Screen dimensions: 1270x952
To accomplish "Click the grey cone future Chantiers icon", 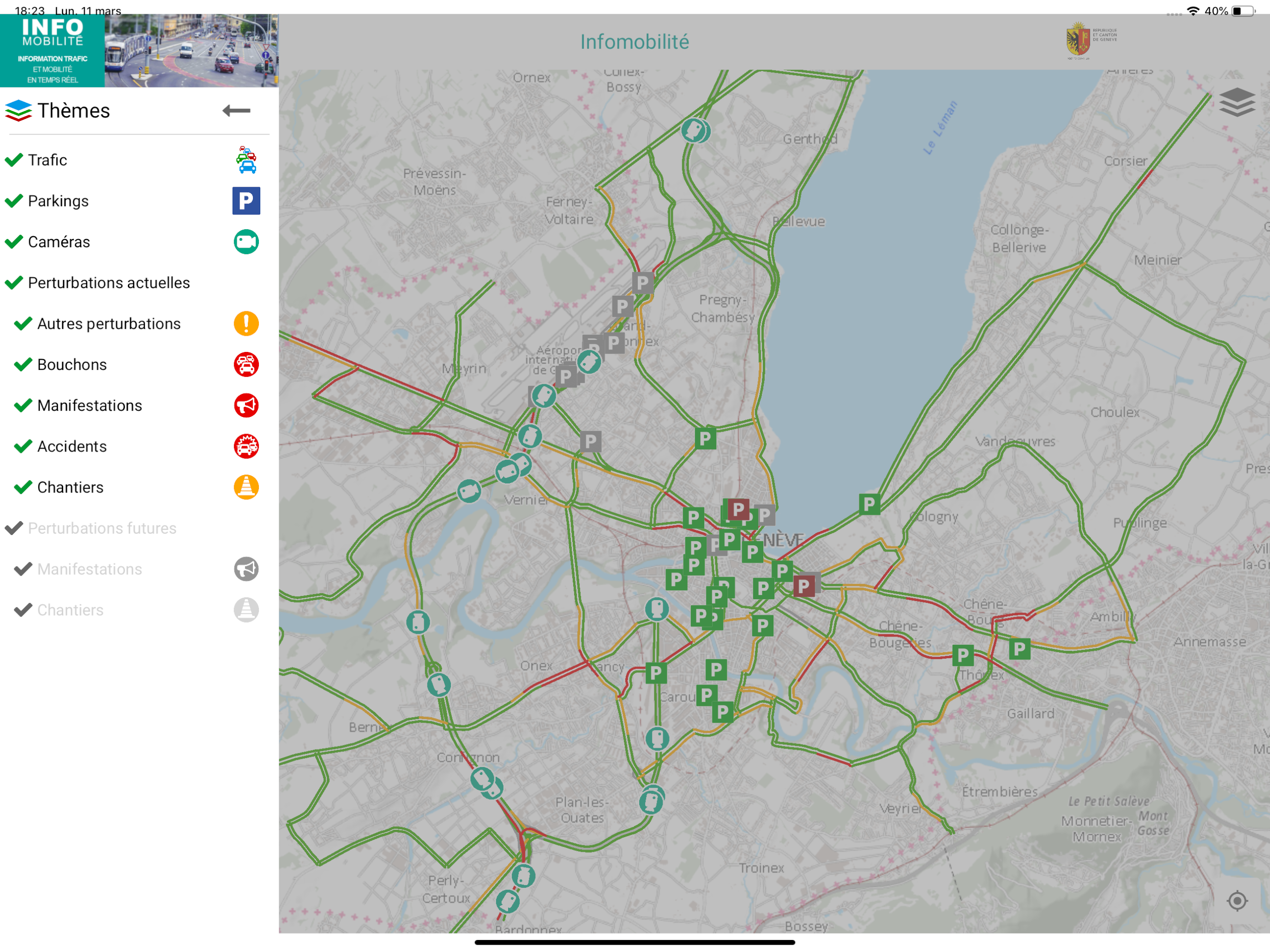I will pyautogui.click(x=246, y=610).
